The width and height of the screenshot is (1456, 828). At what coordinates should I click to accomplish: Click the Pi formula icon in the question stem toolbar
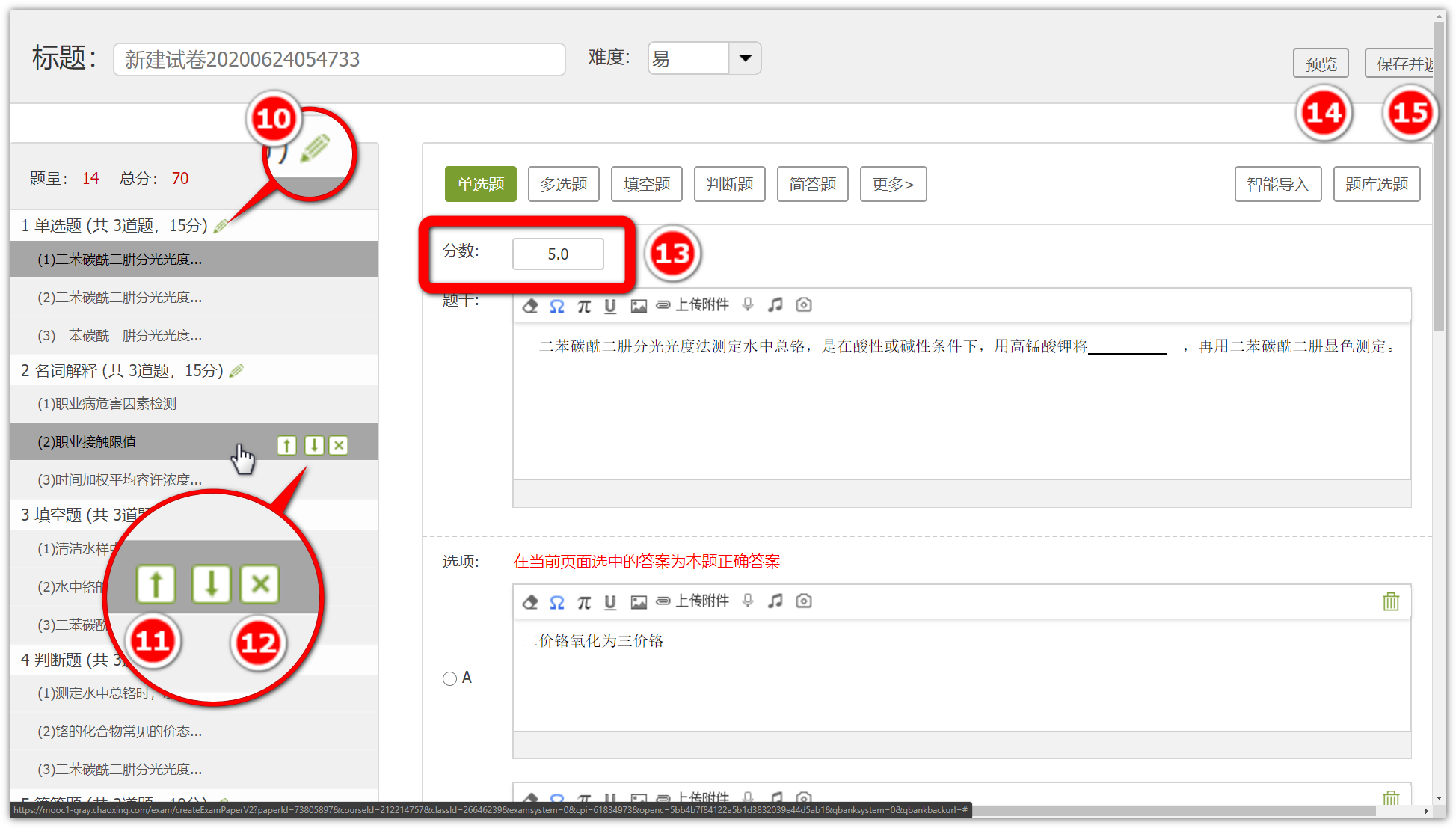click(584, 306)
